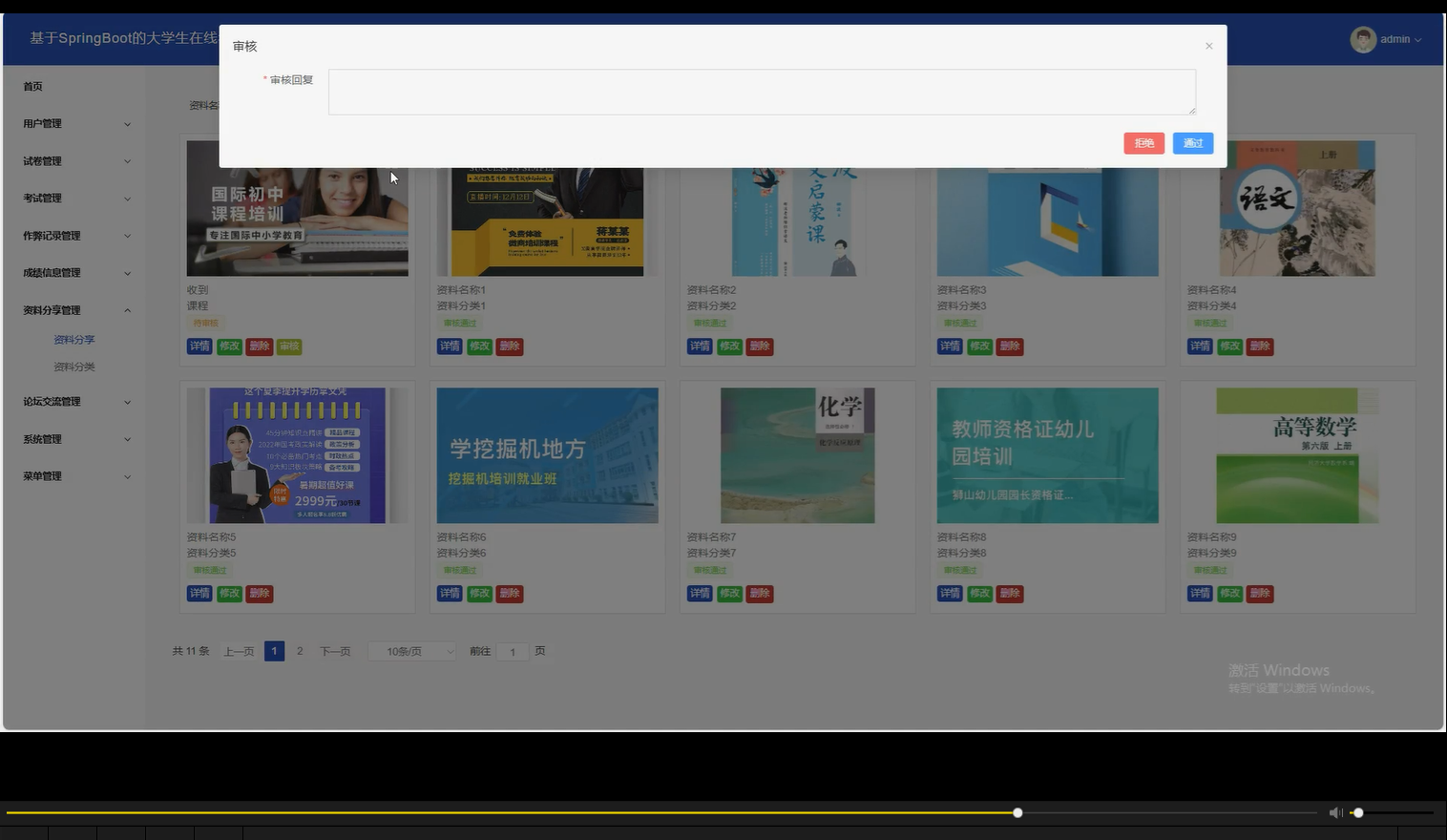Image resolution: width=1447 pixels, height=840 pixels.
Task: Expand the 作弊记录管理 menu chevron
Action: [127, 236]
